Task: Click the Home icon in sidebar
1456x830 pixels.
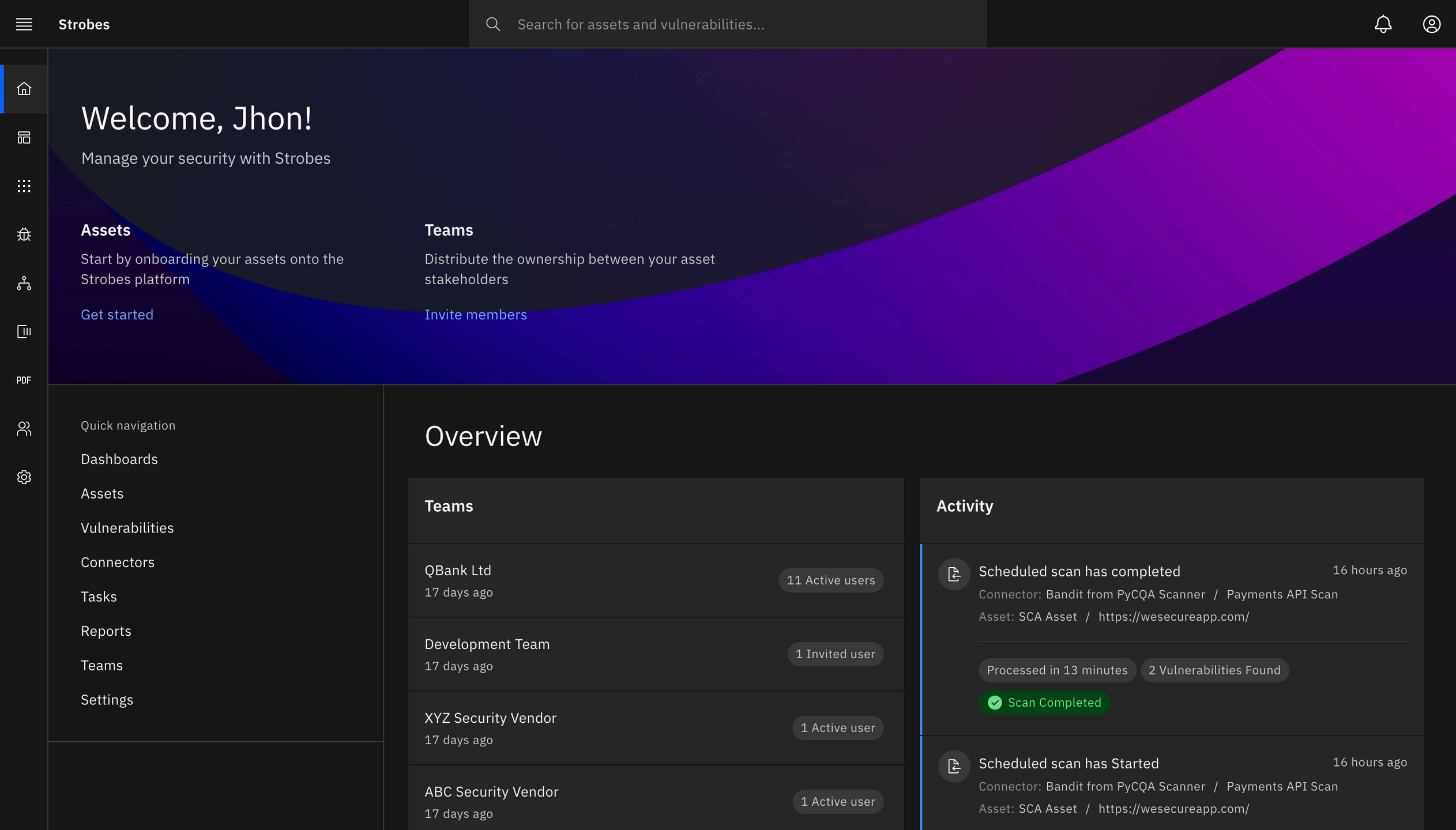Action: [x=24, y=89]
